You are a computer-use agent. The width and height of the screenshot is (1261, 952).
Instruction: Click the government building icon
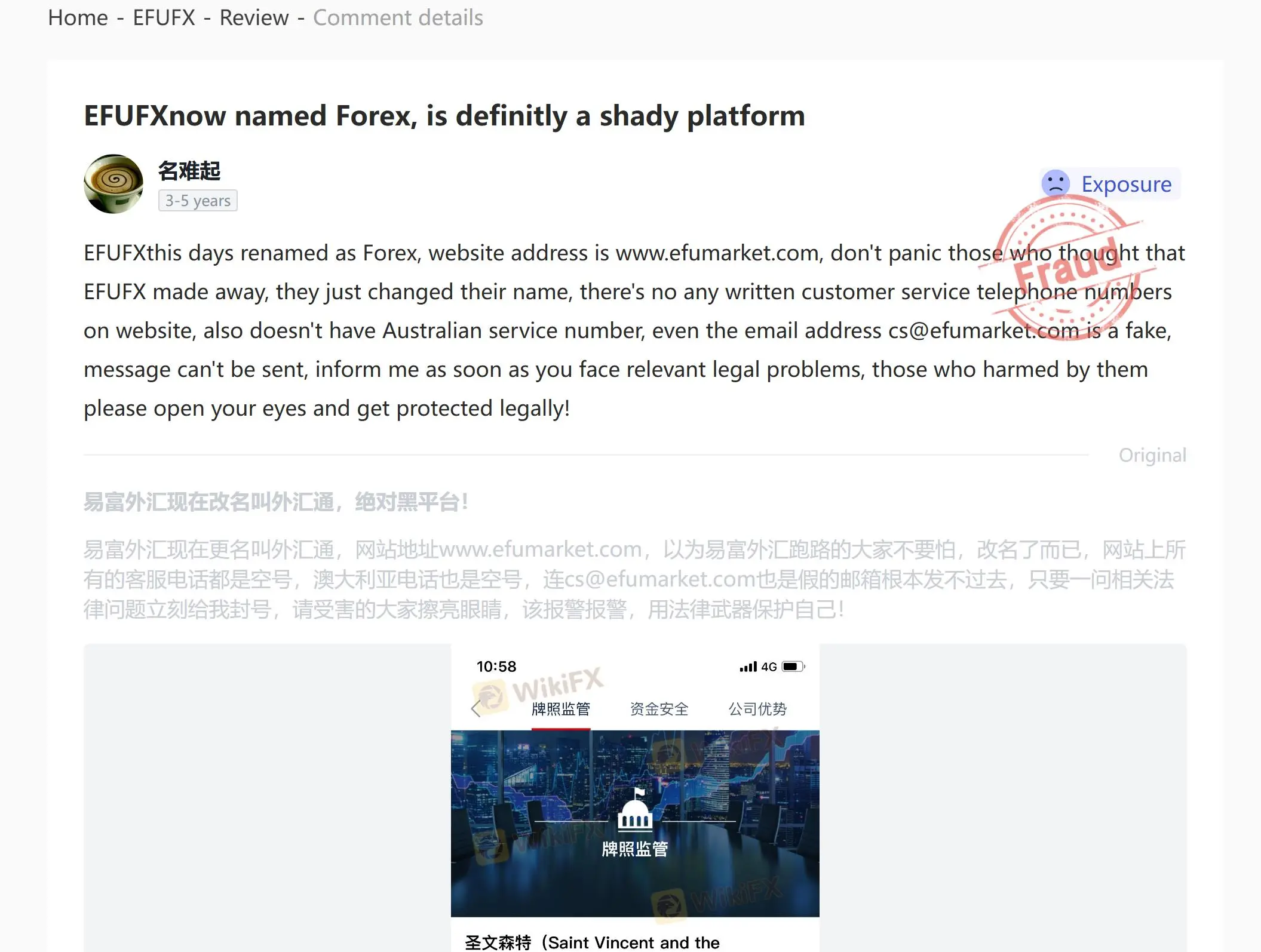click(x=634, y=809)
